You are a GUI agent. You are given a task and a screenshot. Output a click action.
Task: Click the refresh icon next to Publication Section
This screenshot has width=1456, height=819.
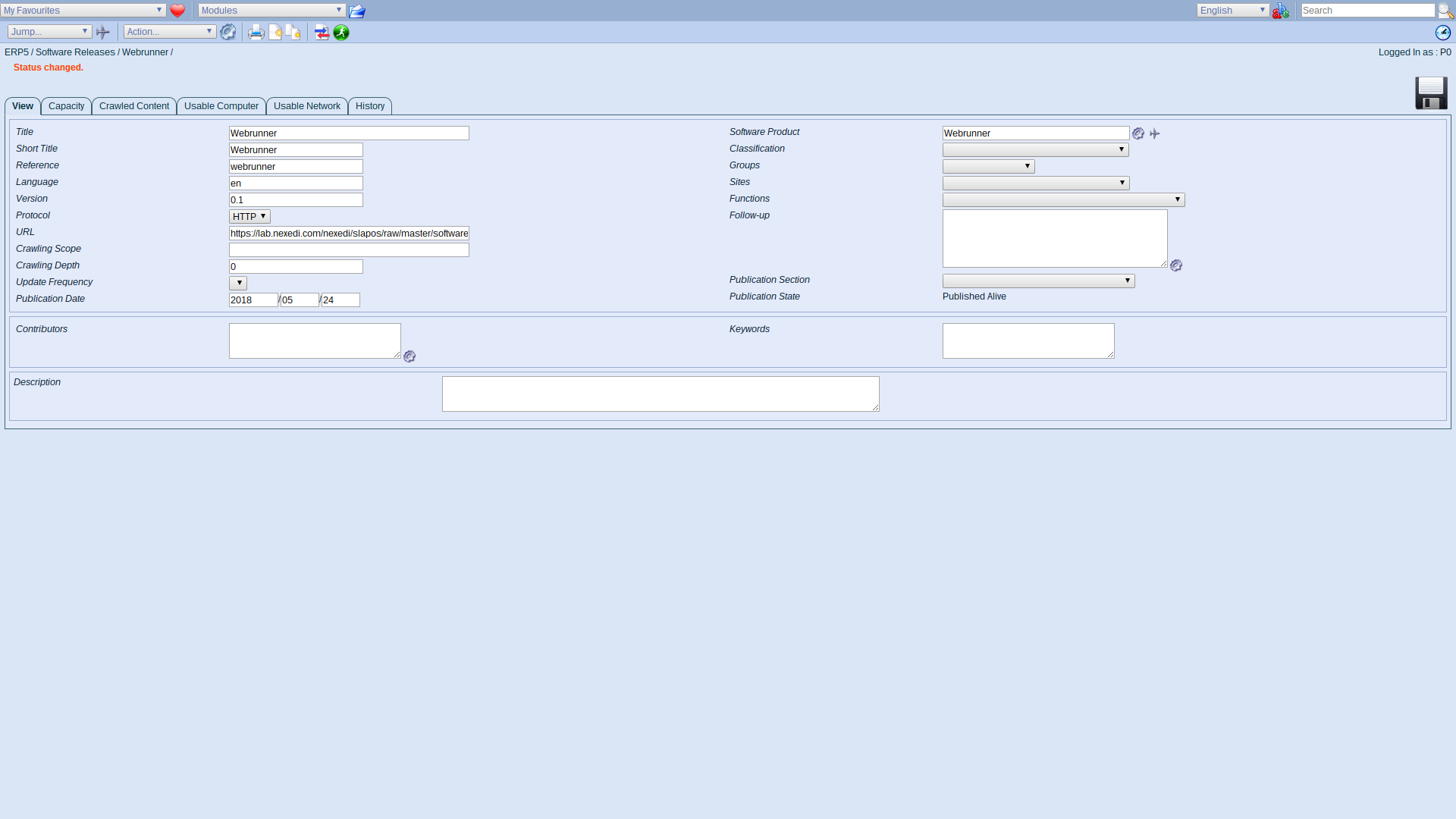pyautogui.click(x=1176, y=265)
